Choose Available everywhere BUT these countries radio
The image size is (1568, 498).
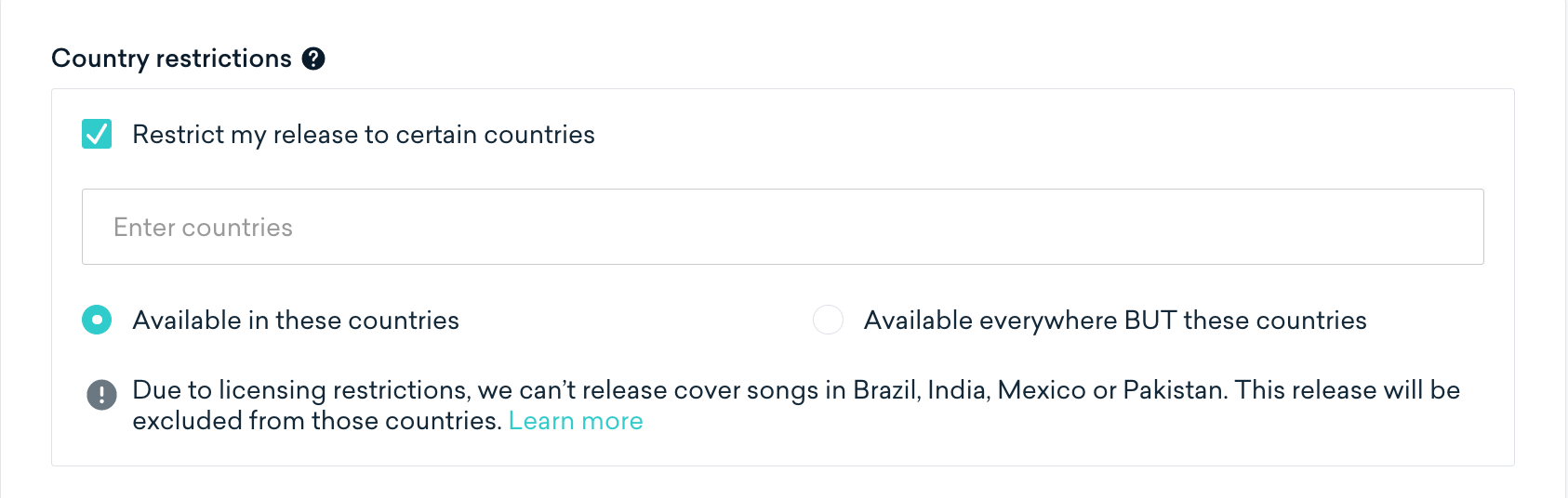828,320
